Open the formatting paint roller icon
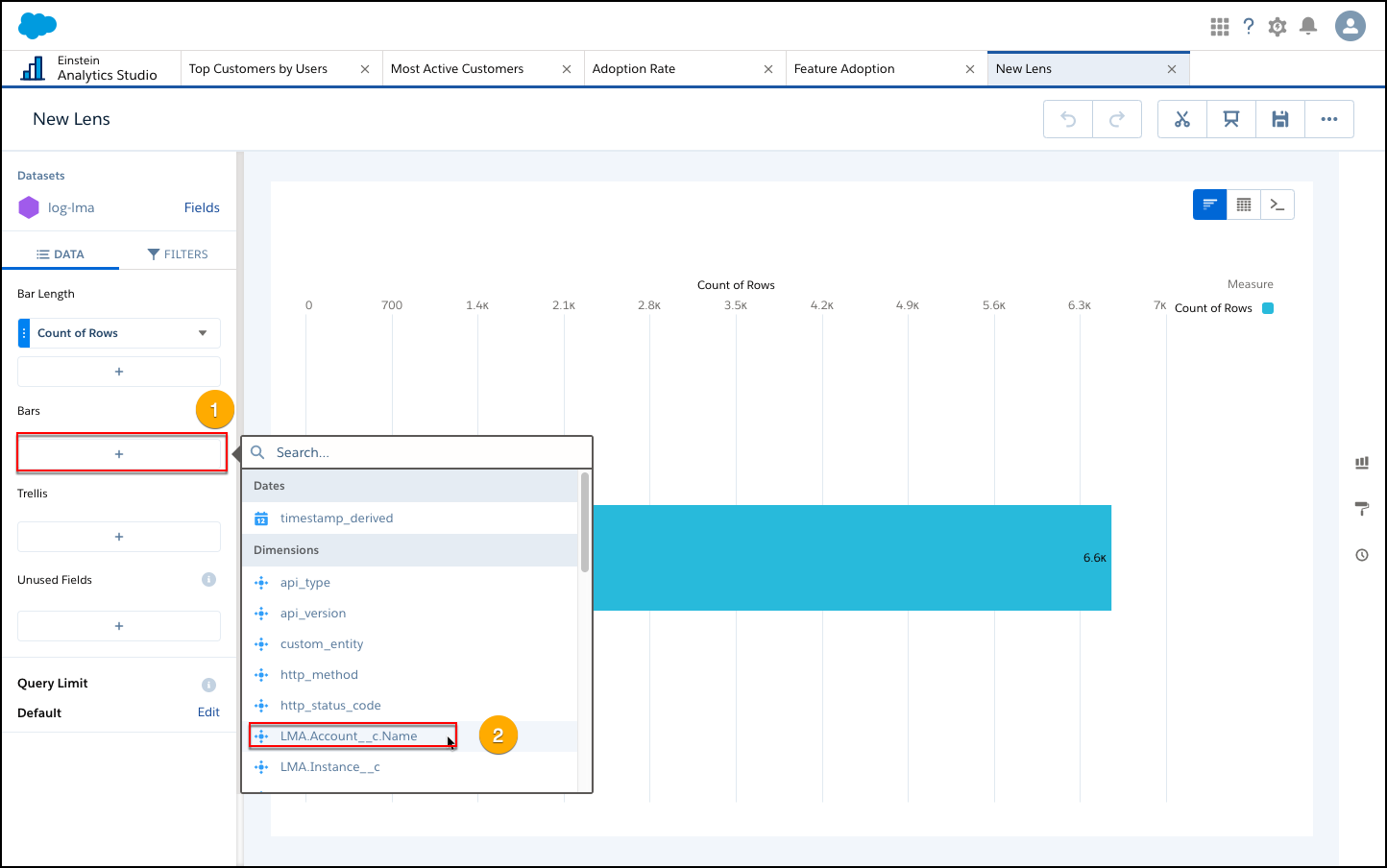 pyautogui.click(x=1362, y=509)
